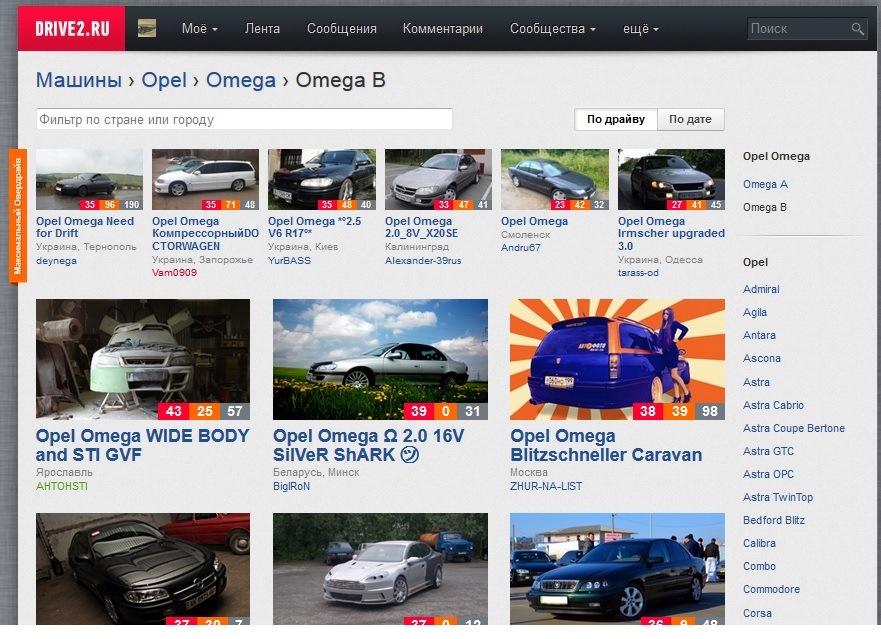Open Opel Omega Смоленск car thumbnail
Image resolution: width=881 pixels, height=639 pixels.
[555, 179]
